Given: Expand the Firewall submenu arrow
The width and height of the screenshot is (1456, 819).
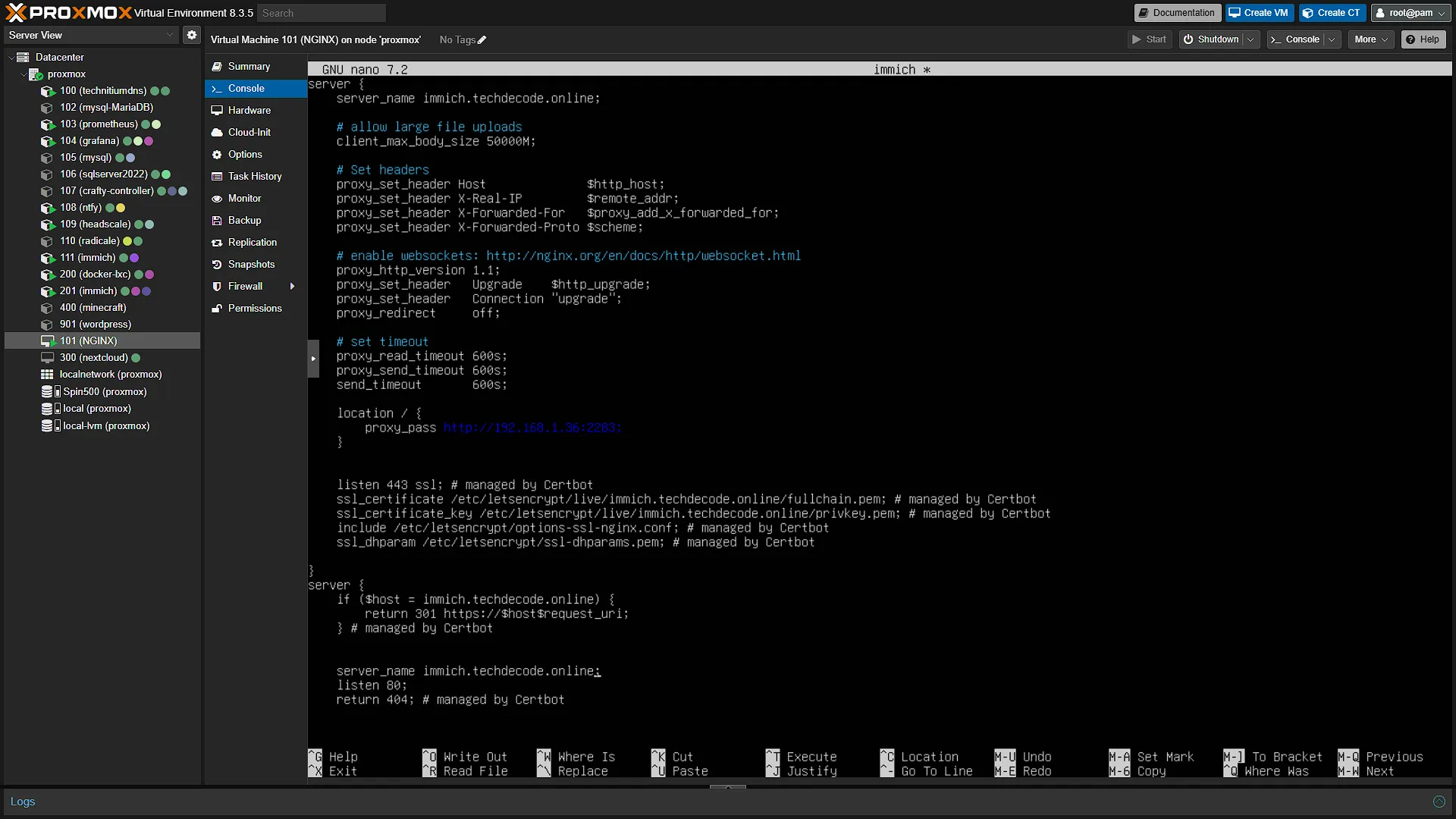Looking at the screenshot, I should [x=292, y=287].
